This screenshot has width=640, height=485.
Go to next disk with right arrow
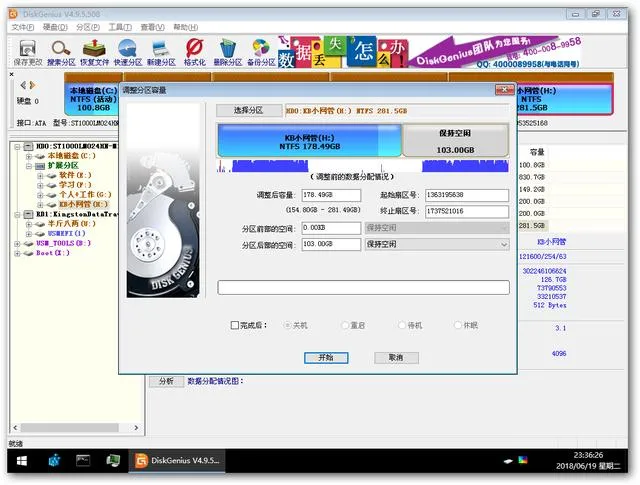(32, 85)
